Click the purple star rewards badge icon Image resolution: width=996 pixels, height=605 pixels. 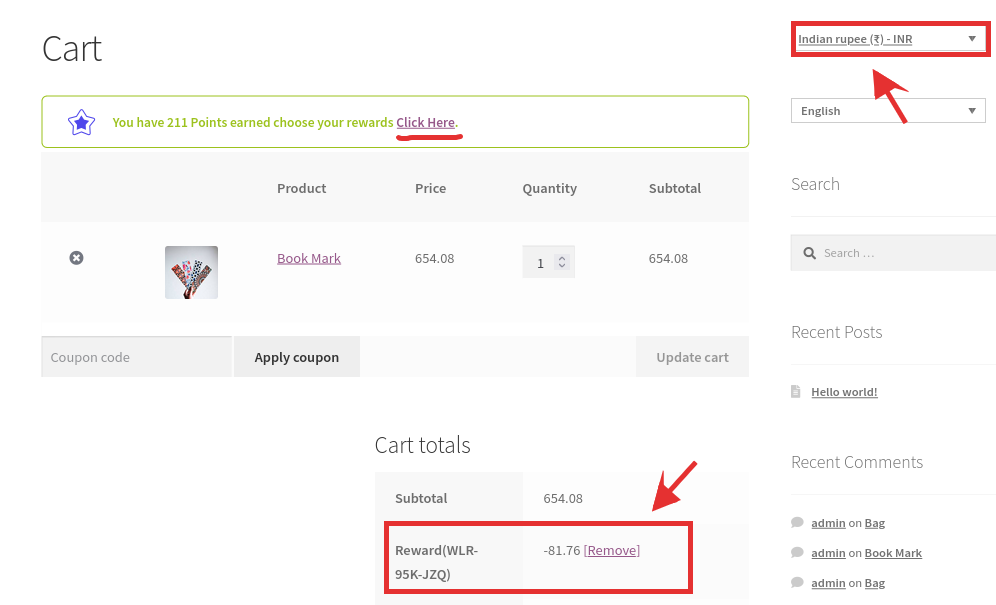[81, 122]
